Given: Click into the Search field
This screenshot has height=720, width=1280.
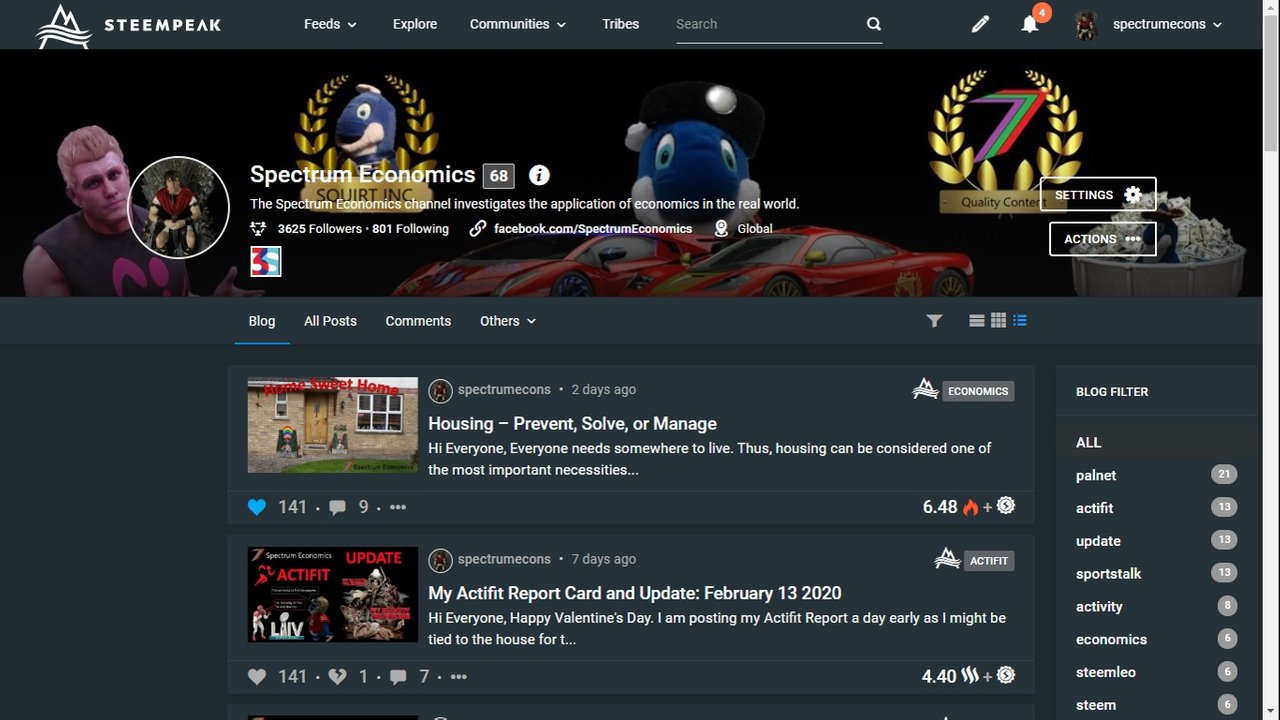Looking at the screenshot, I should click(x=766, y=24).
